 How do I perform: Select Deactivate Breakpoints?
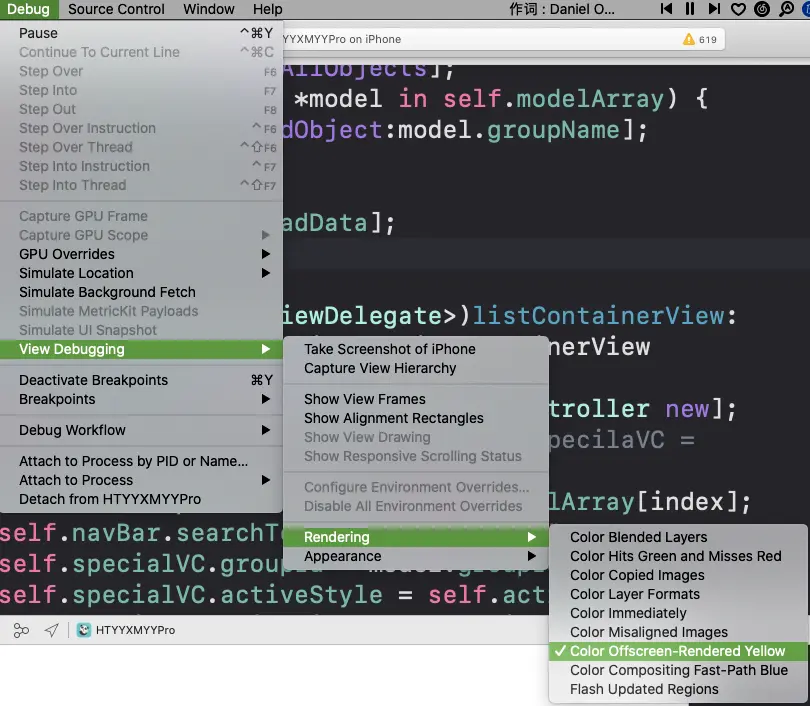pyautogui.click(x=141, y=380)
